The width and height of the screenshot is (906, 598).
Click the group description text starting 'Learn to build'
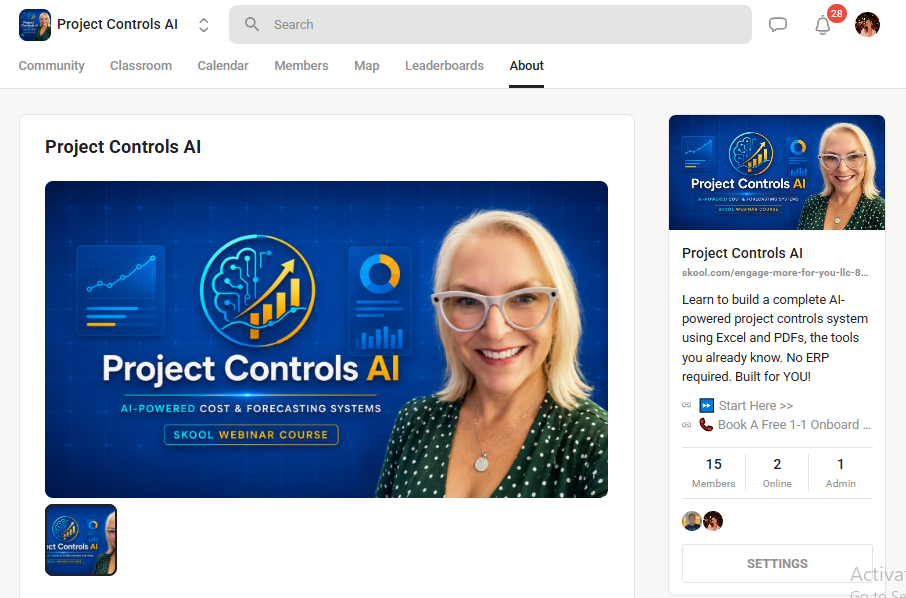point(775,338)
